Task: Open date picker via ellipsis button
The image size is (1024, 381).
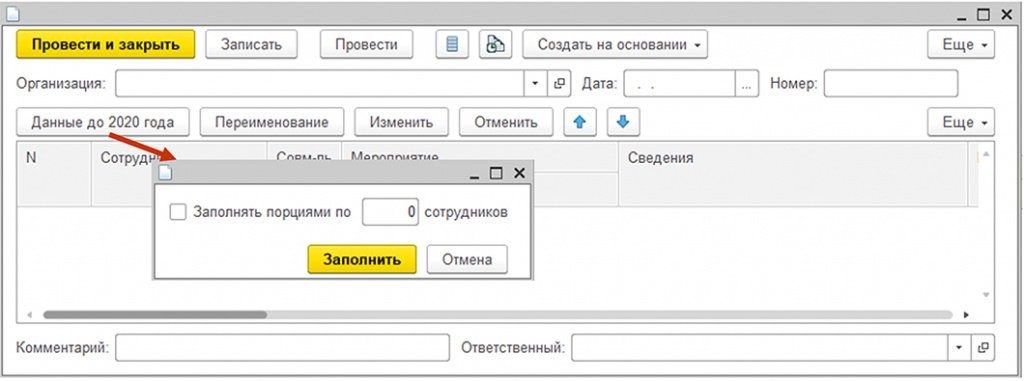Action: pos(747,84)
